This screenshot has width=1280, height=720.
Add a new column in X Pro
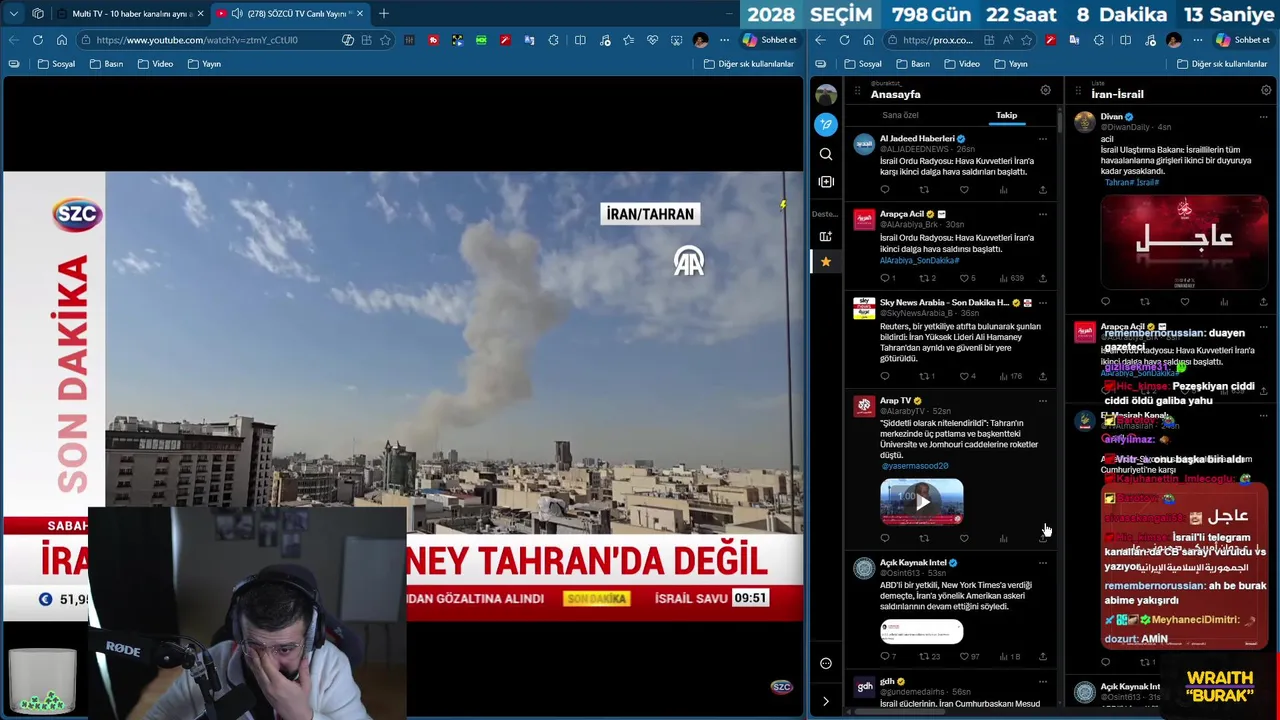click(825, 182)
